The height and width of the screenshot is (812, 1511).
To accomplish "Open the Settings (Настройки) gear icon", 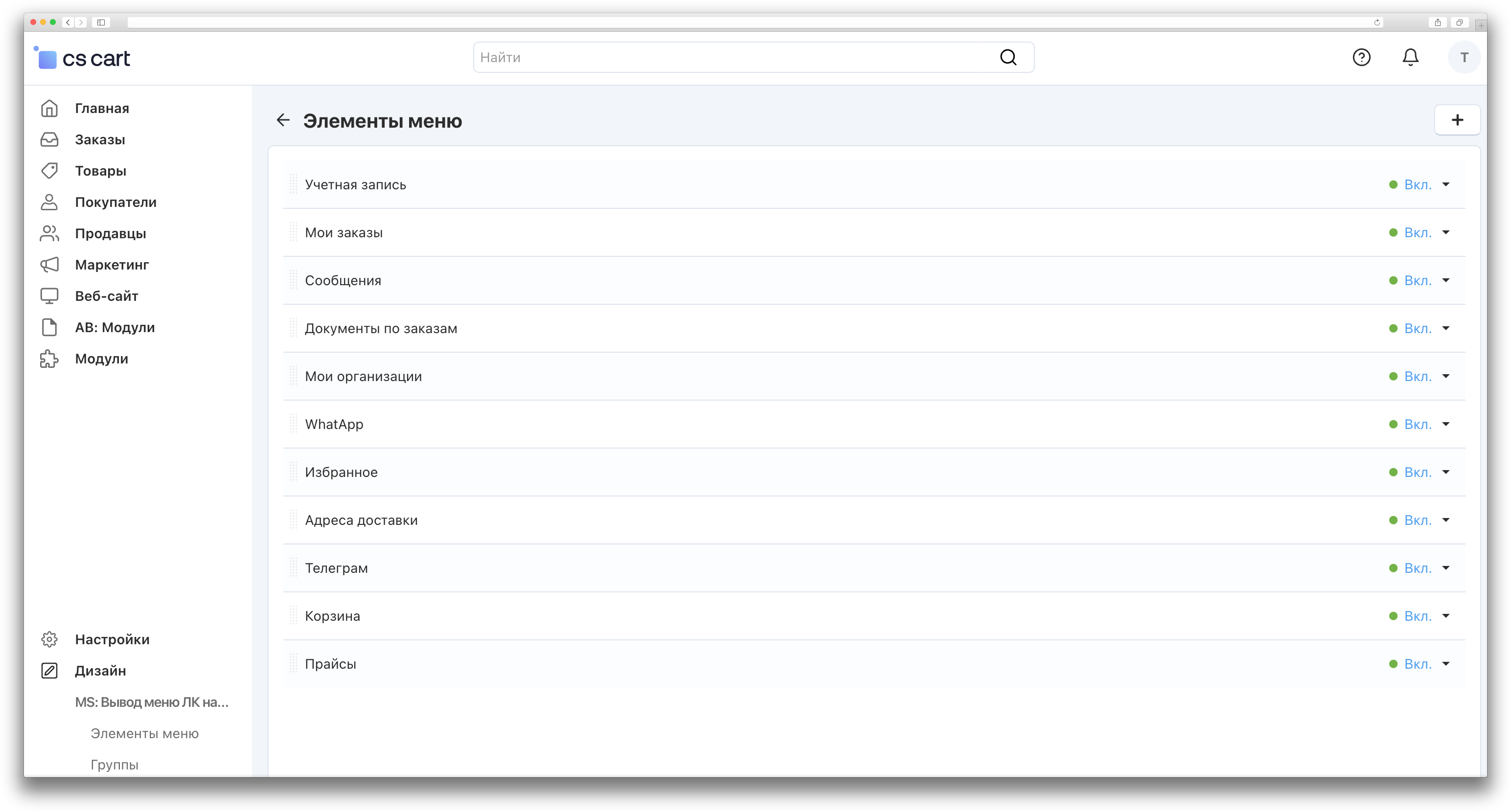I will coord(49,639).
